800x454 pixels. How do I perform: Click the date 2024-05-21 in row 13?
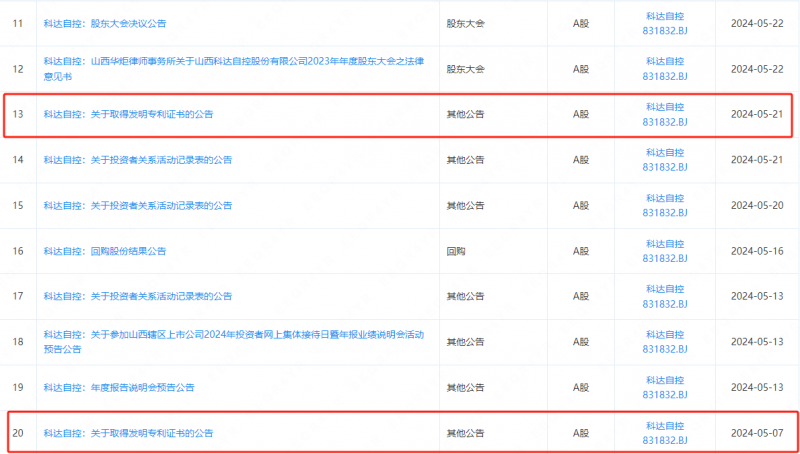757,114
